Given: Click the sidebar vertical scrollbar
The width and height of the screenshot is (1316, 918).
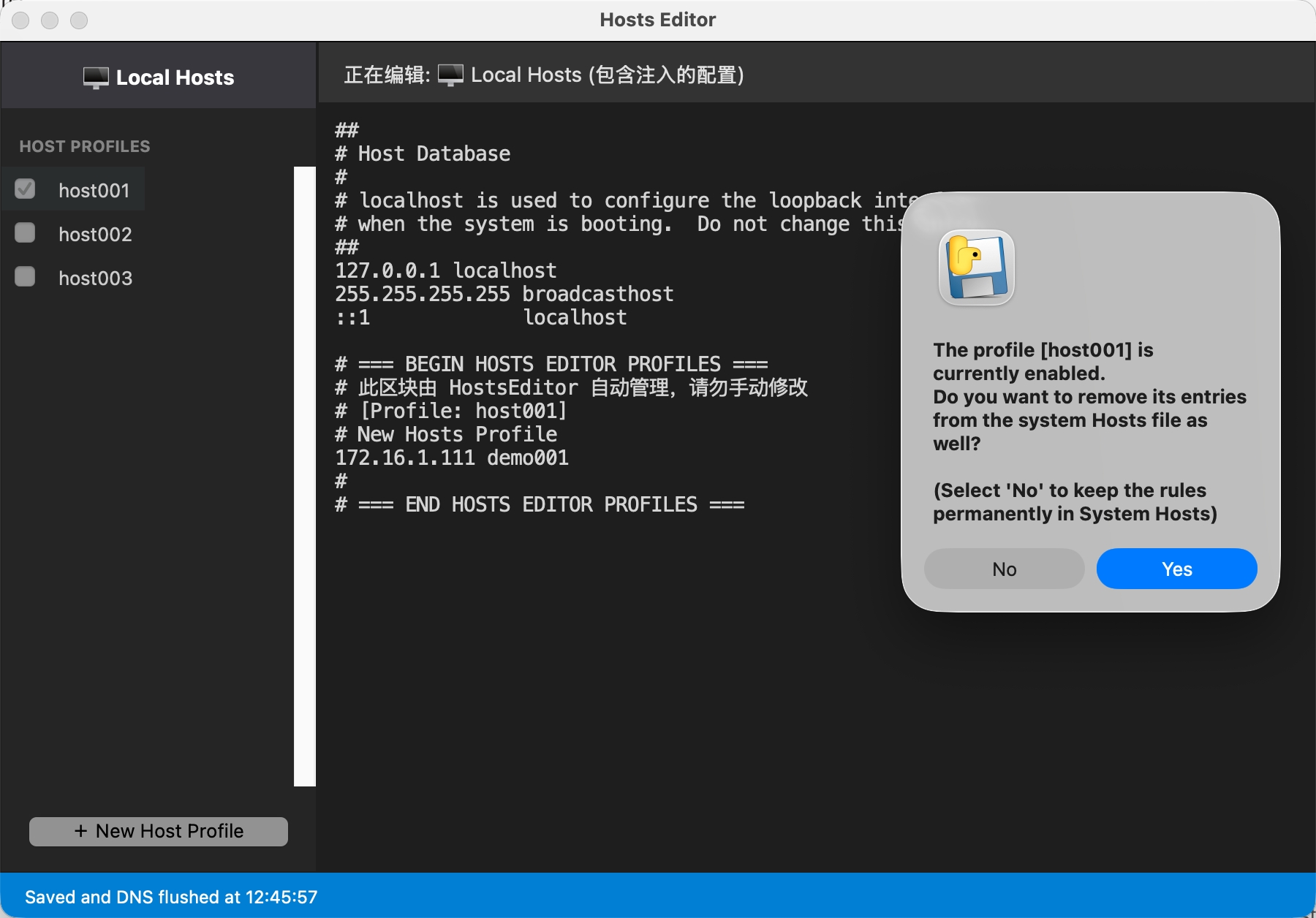Looking at the screenshot, I should click(305, 477).
